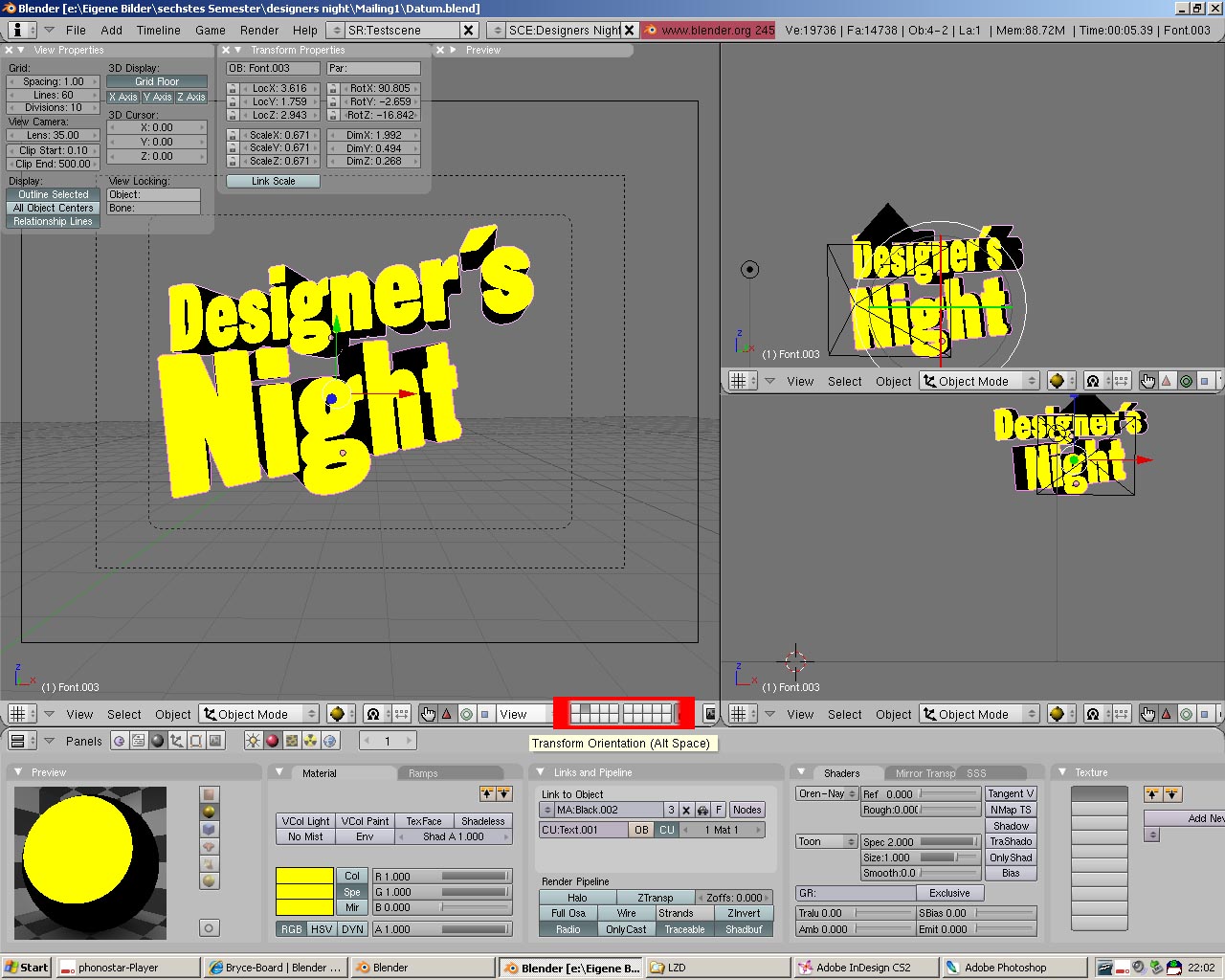Open Object Mode dropdown in main viewport
Viewport: 1225px width, 980px height.
[x=258, y=714]
